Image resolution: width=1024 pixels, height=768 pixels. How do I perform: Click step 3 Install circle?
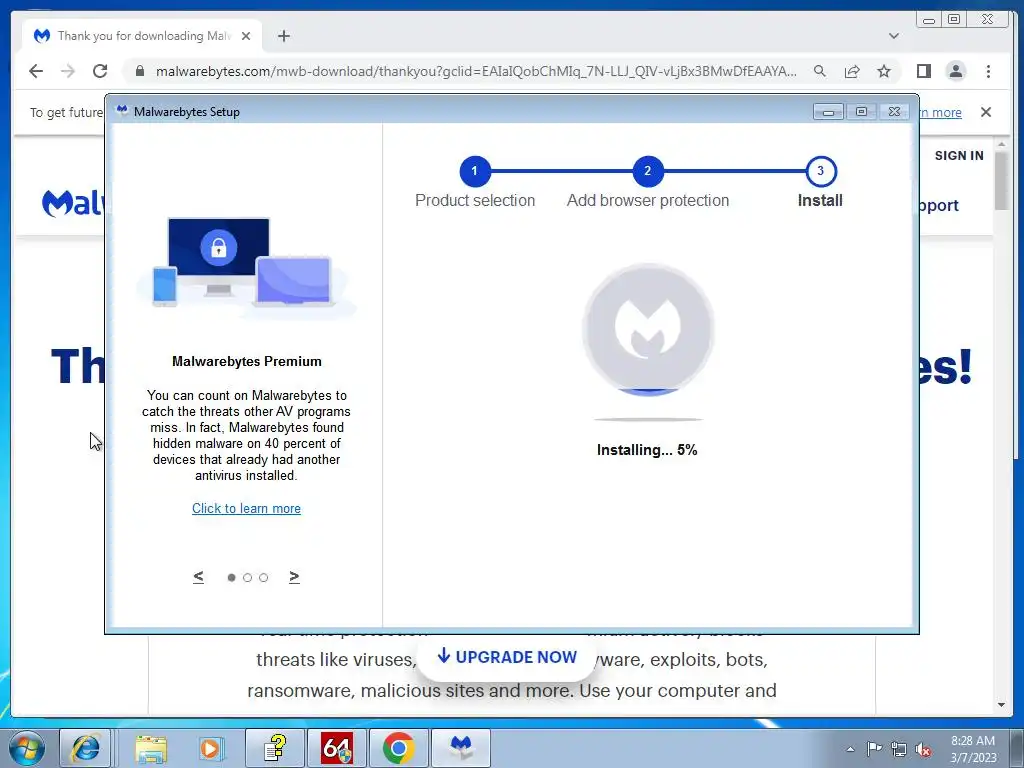[x=821, y=171]
